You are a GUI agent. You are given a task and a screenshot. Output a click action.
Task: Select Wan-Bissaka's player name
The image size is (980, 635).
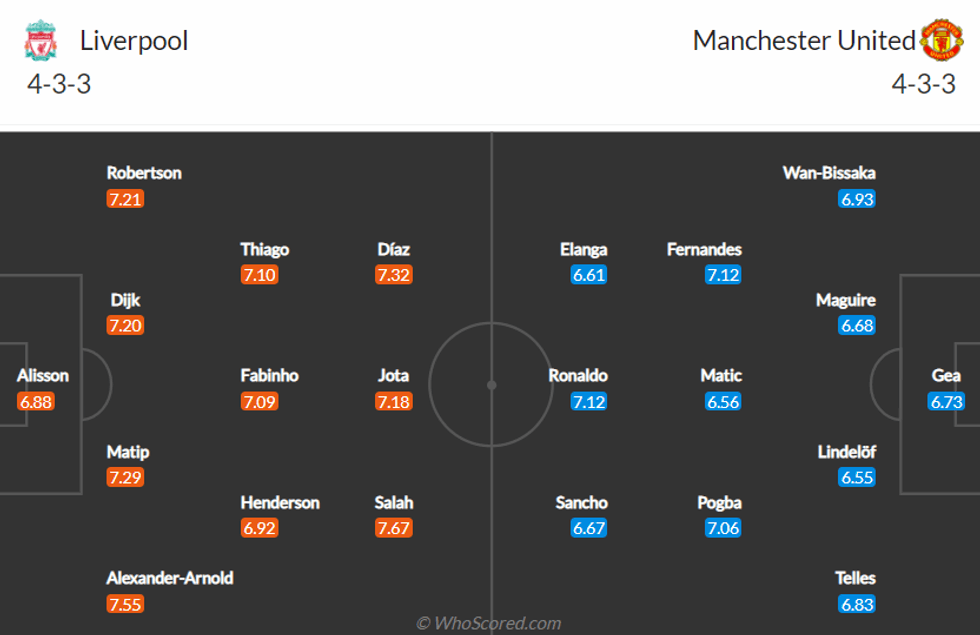tap(829, 173)
